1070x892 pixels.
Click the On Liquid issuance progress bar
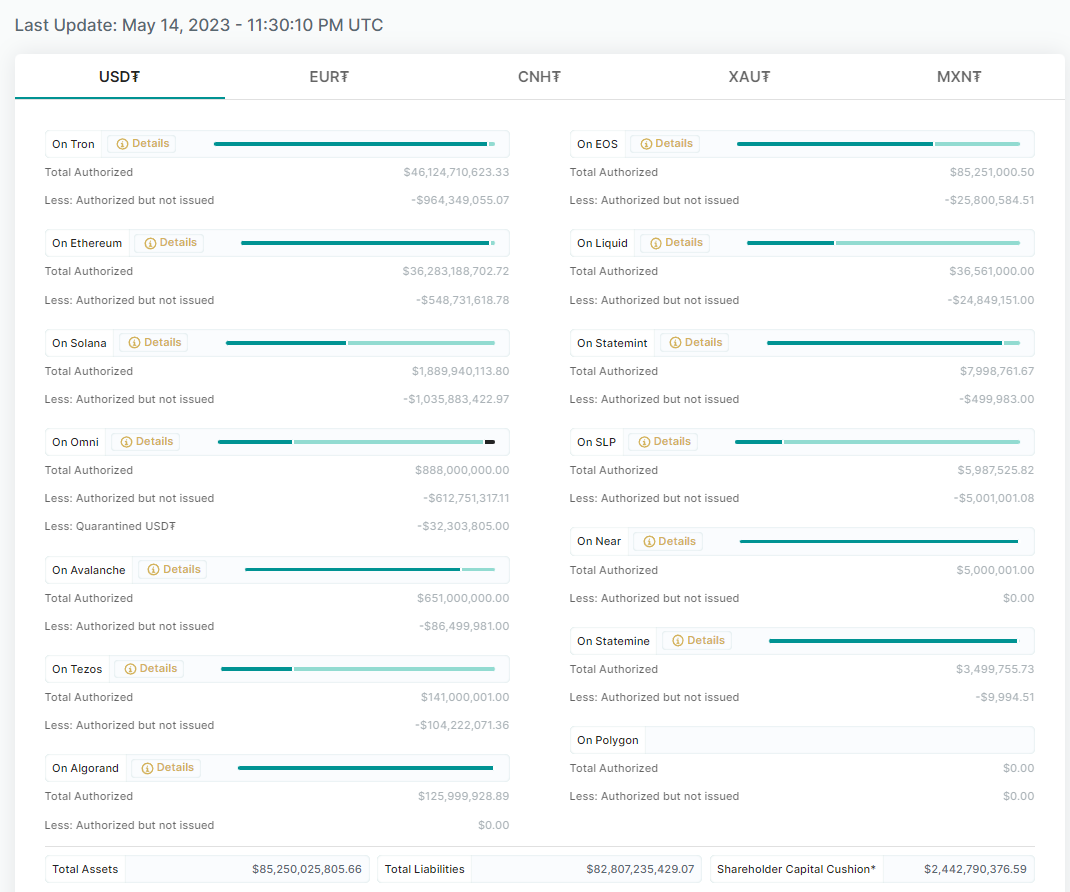click(884, 243)
